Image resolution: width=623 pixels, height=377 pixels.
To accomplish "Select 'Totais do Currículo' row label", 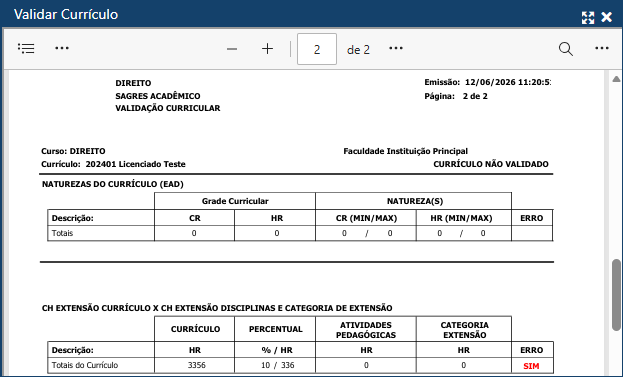I will coord(85,365).
